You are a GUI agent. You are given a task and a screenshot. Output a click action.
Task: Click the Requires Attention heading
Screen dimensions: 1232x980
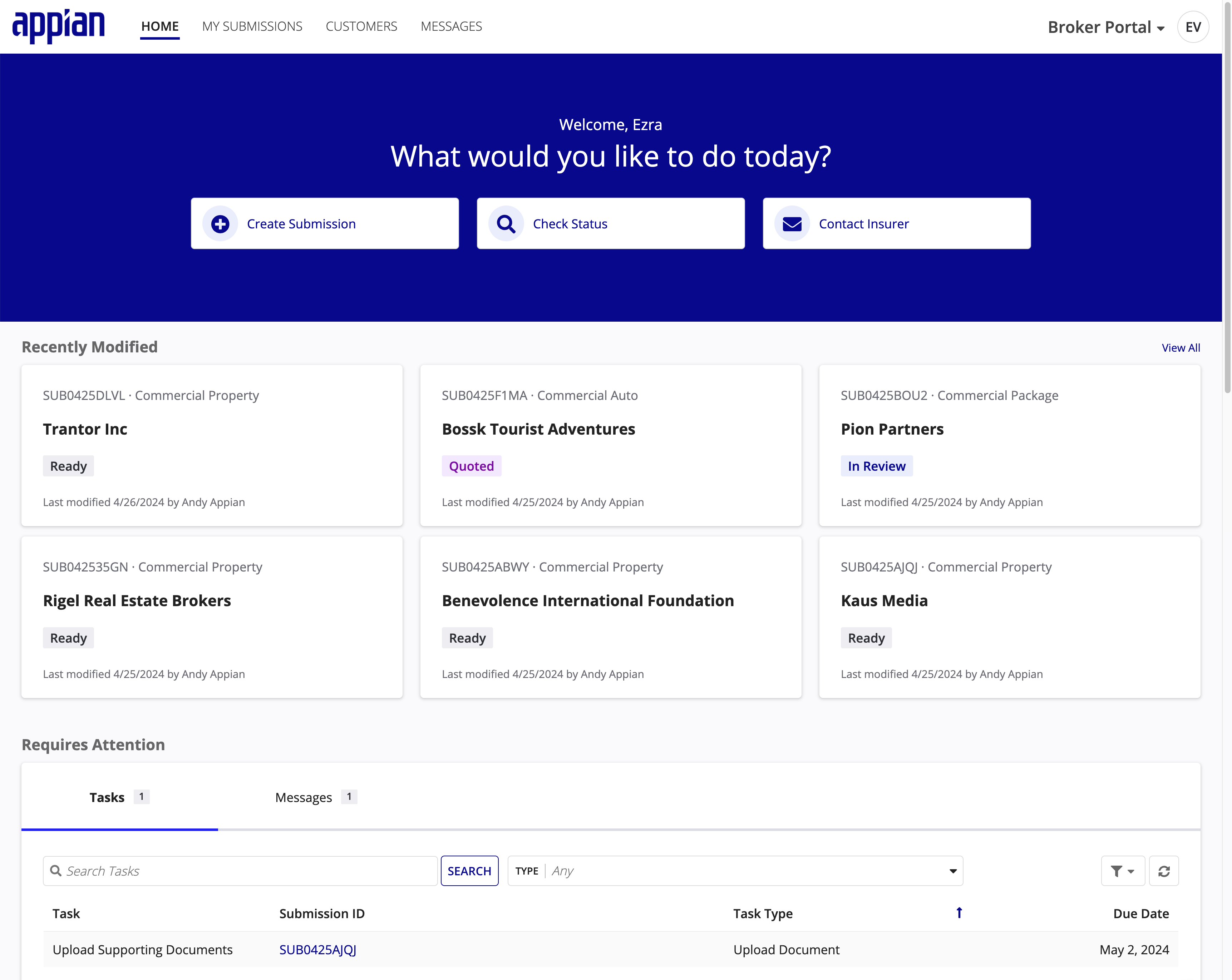[93, 745]
